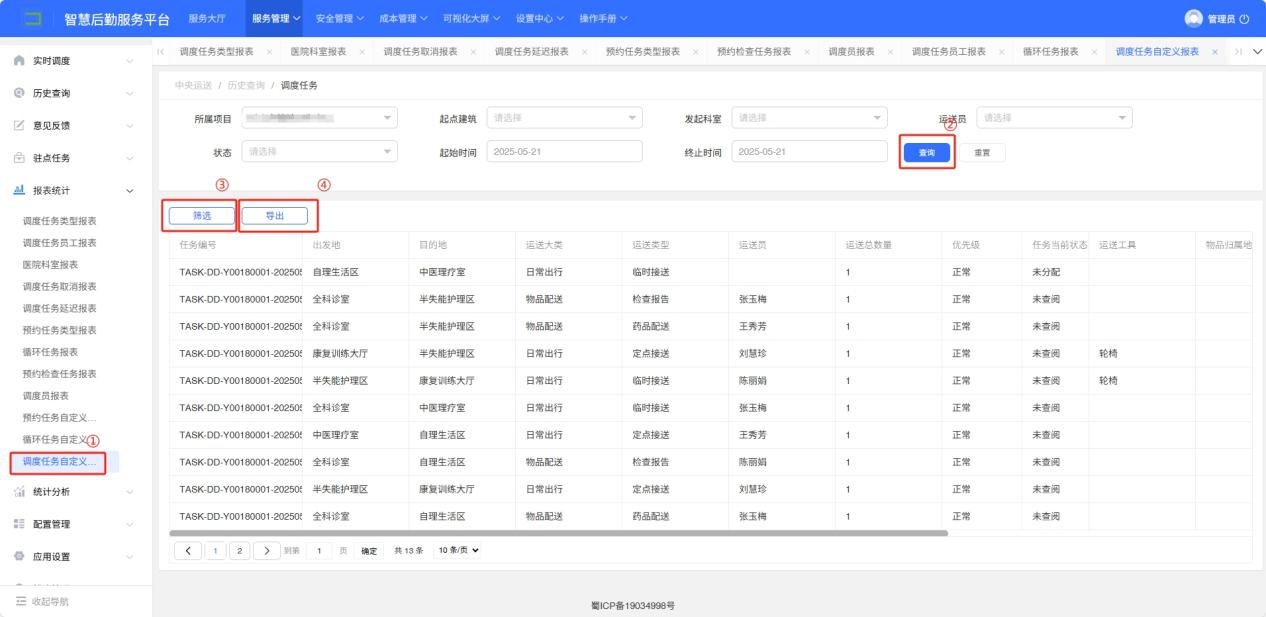Click the 收起导航 collapse icon

pos(19,601)
